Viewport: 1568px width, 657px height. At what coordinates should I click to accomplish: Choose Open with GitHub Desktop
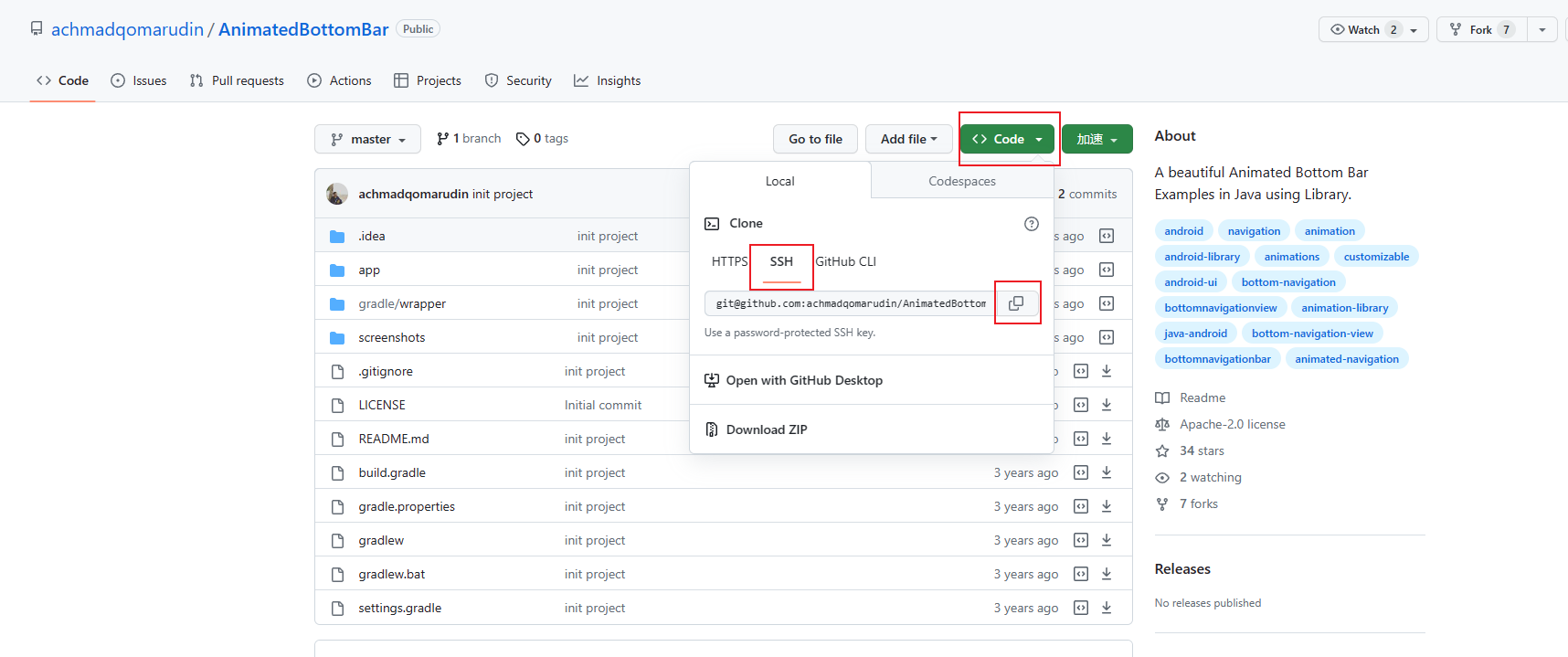793,380
